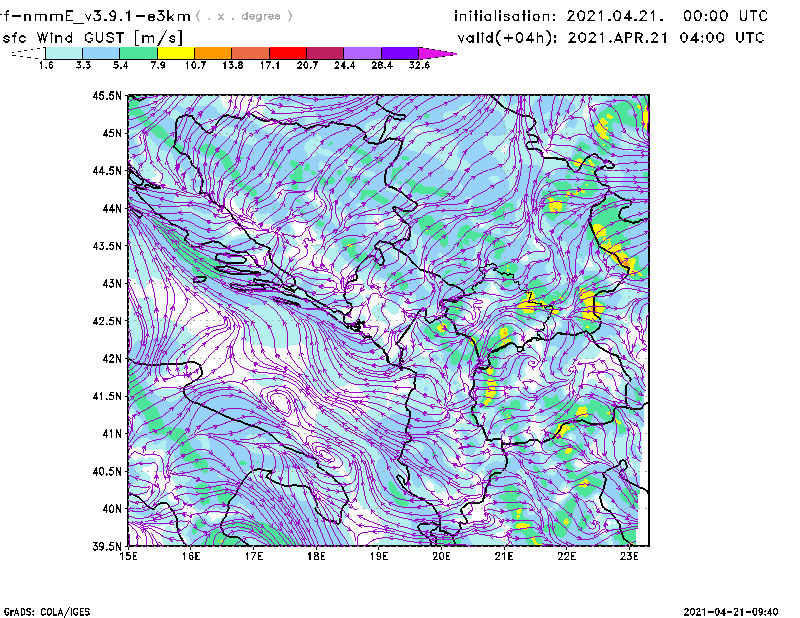This screenshot has width=800, height=618.
Task: Pick the green legend swatch for 5.4–7.9
Action: tap(138, 53)
